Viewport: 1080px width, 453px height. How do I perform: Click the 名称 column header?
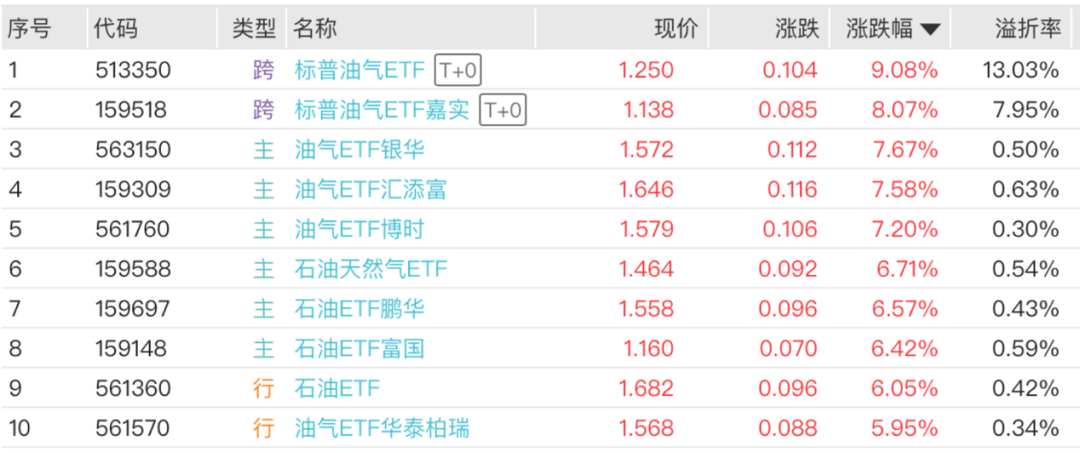[315, 29]
